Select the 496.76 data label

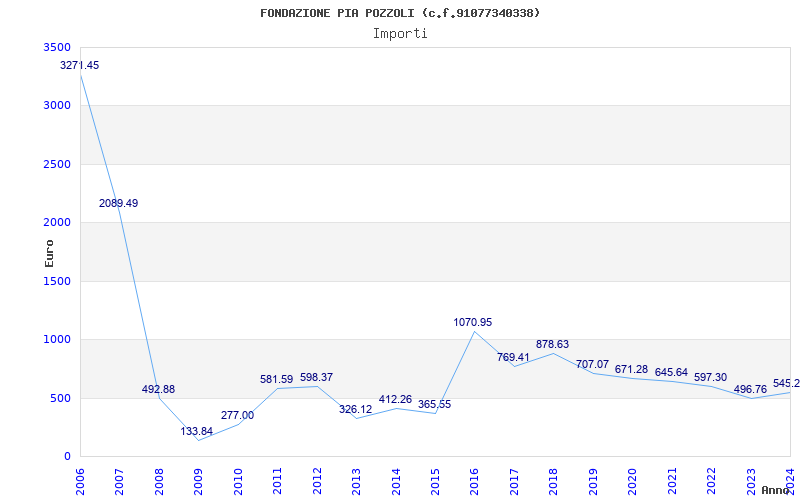(x=750, y=390)
